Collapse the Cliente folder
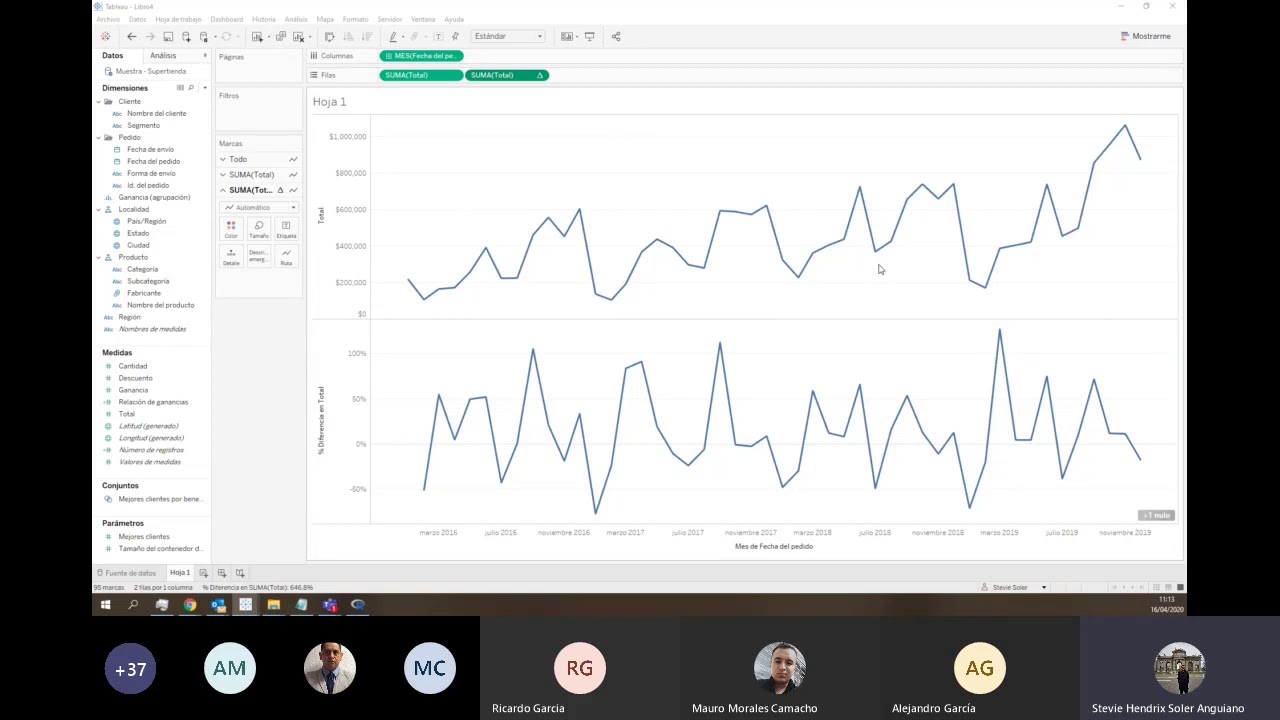Viewport: 1280px width, 720px height. pos(99,101)
